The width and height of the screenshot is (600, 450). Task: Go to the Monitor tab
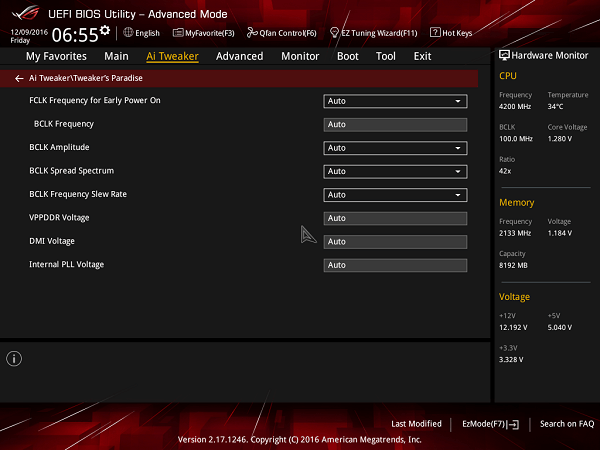(x=300, y=56)
